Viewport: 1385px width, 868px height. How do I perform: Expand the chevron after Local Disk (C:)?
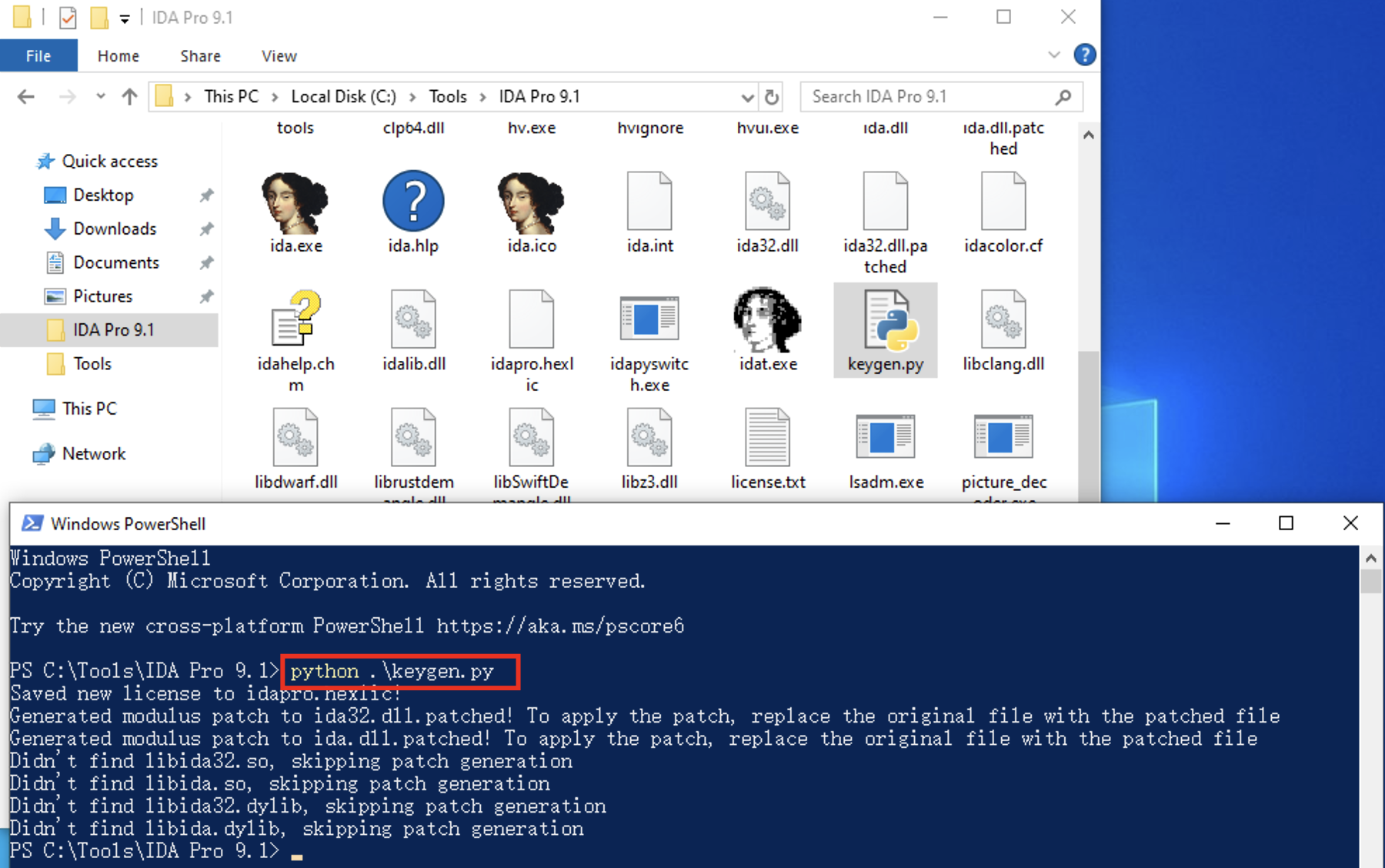tap(412, 97)
